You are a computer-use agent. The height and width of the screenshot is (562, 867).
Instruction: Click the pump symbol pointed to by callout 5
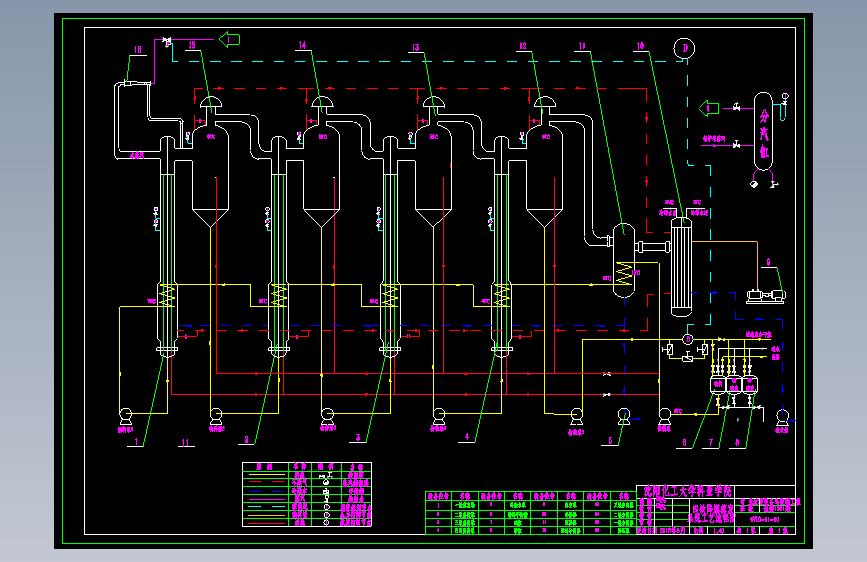coord(624,415)
